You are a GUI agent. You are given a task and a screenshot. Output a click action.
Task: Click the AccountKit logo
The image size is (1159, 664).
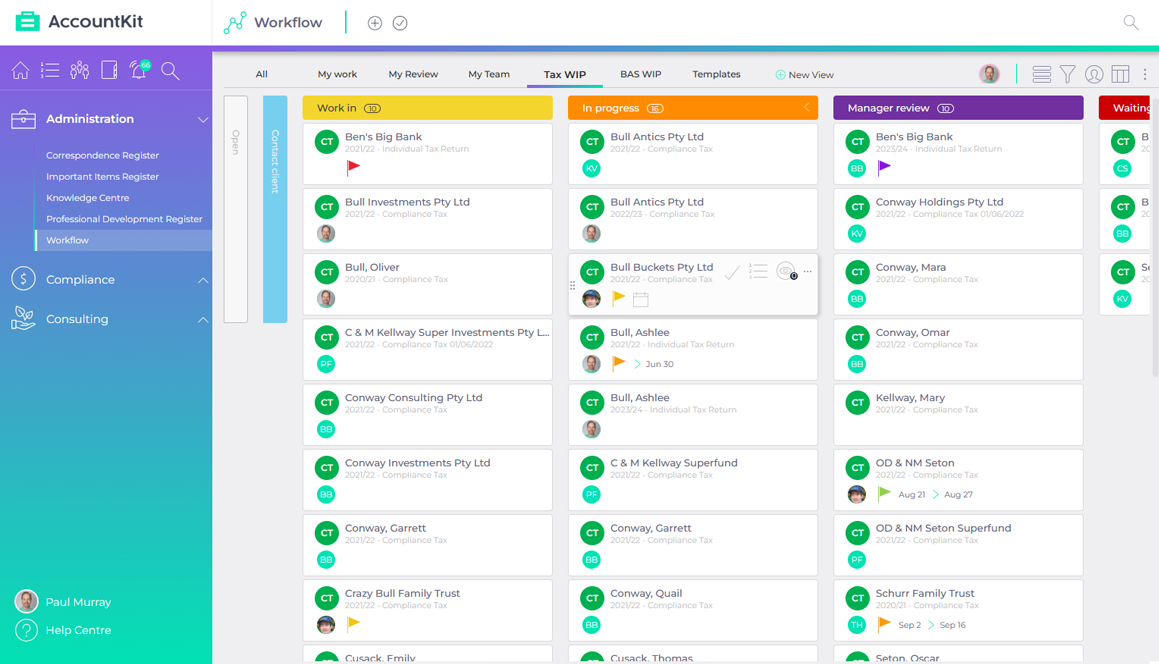[80, 21]
